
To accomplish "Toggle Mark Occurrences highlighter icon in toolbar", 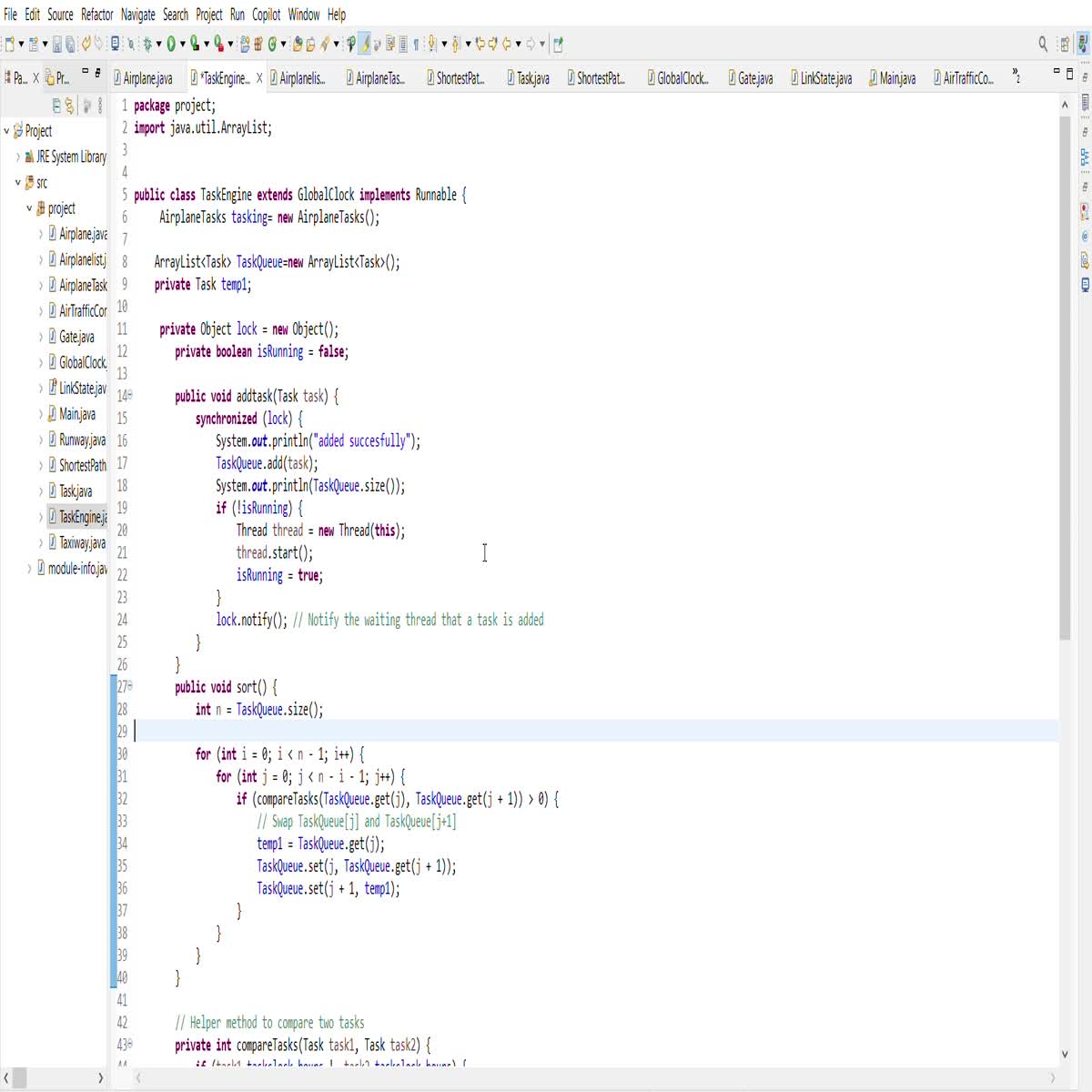I will pyautogui.click(x=367, y=43).
